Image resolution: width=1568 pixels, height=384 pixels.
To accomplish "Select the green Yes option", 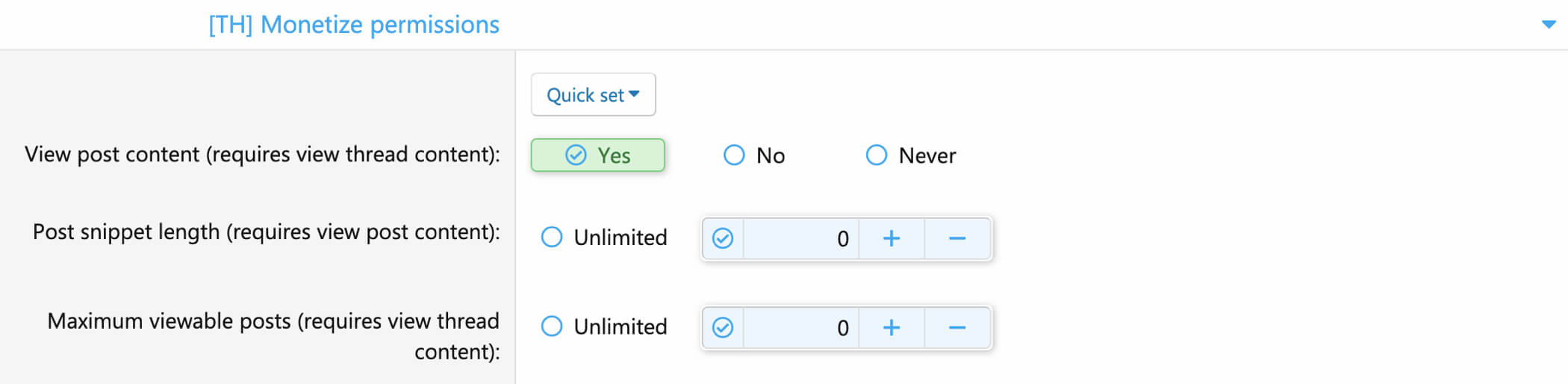I will click(598, 155).
